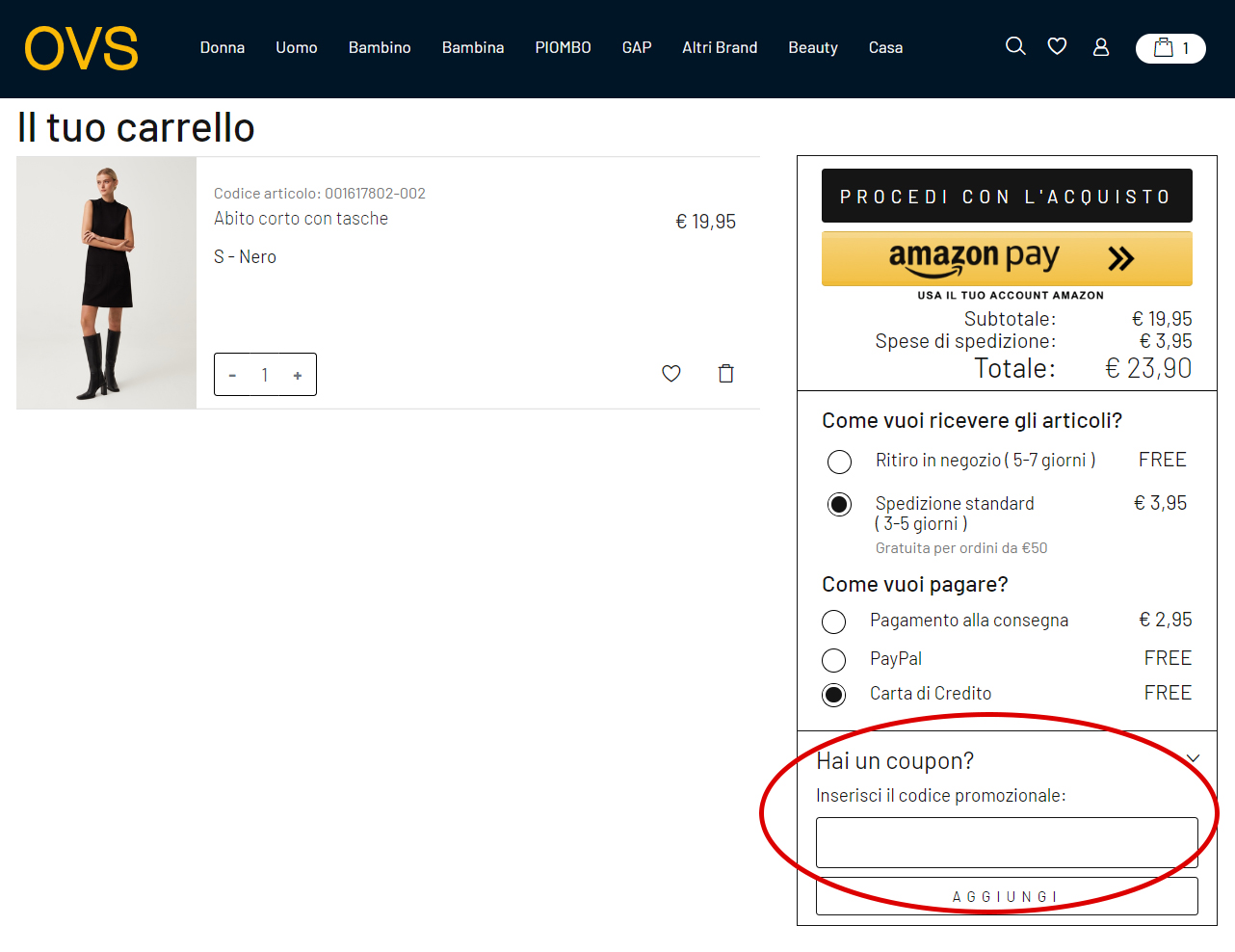Choose PayPal as payment method
Image resolution: width=1235 pixels, height=952 pixels.
(833, 660)
